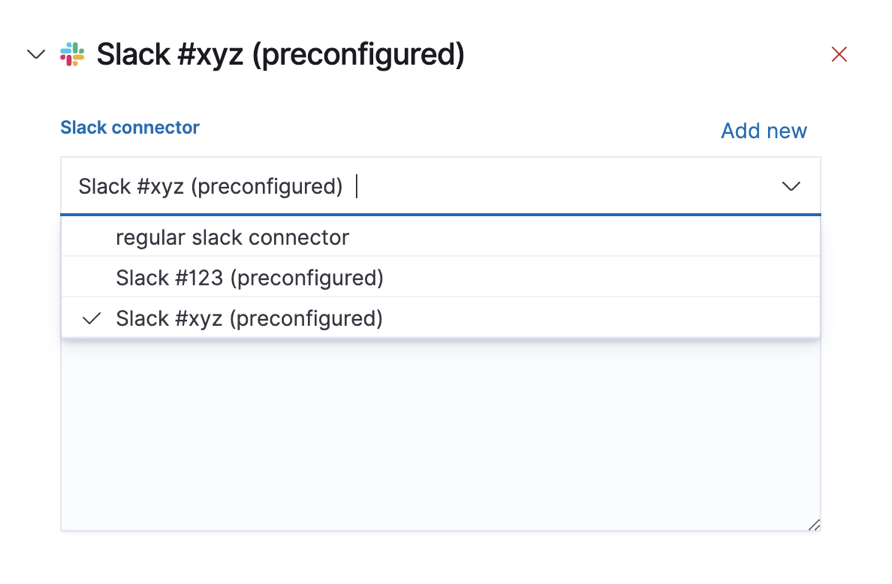This screenshot has height=584, width=892.
Task: Click the checkmark beside Slack #xyz (preconfigured)
Action: pos(91,318)
